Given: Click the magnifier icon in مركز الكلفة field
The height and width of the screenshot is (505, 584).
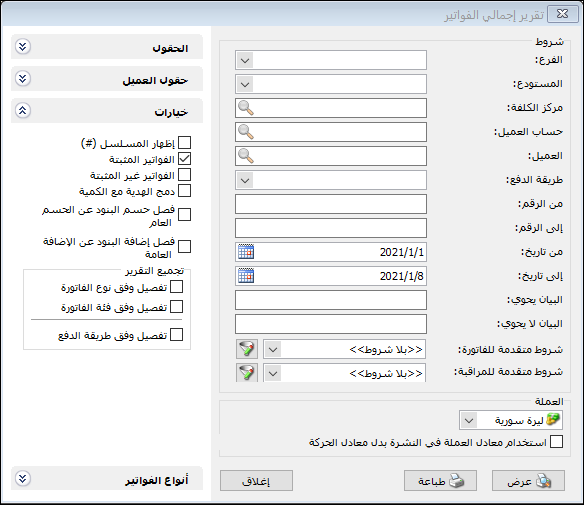Looking at the screenshot, I should (x=246, y=108).
